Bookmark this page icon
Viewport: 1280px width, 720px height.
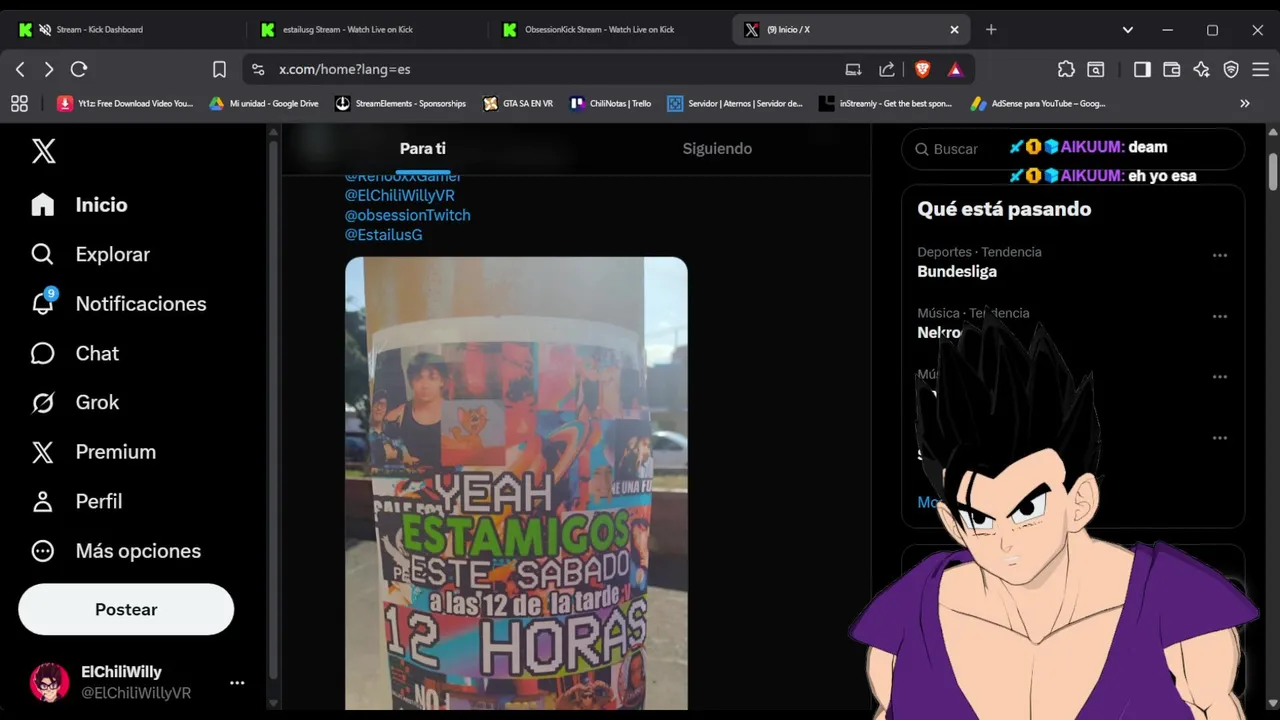pyautogui.click(x=219, y=69)
